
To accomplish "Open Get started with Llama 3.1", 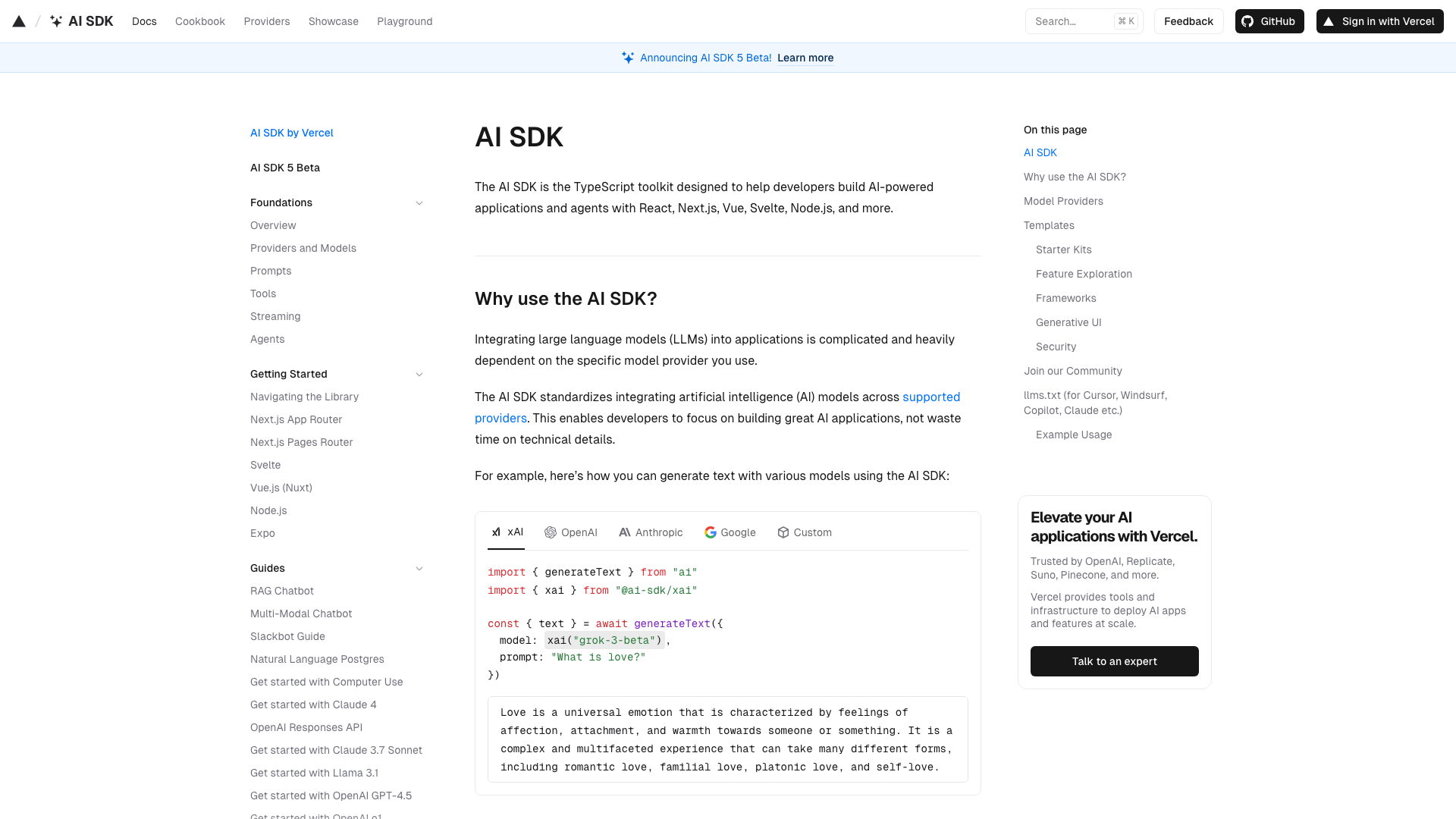I will point(314,773).
